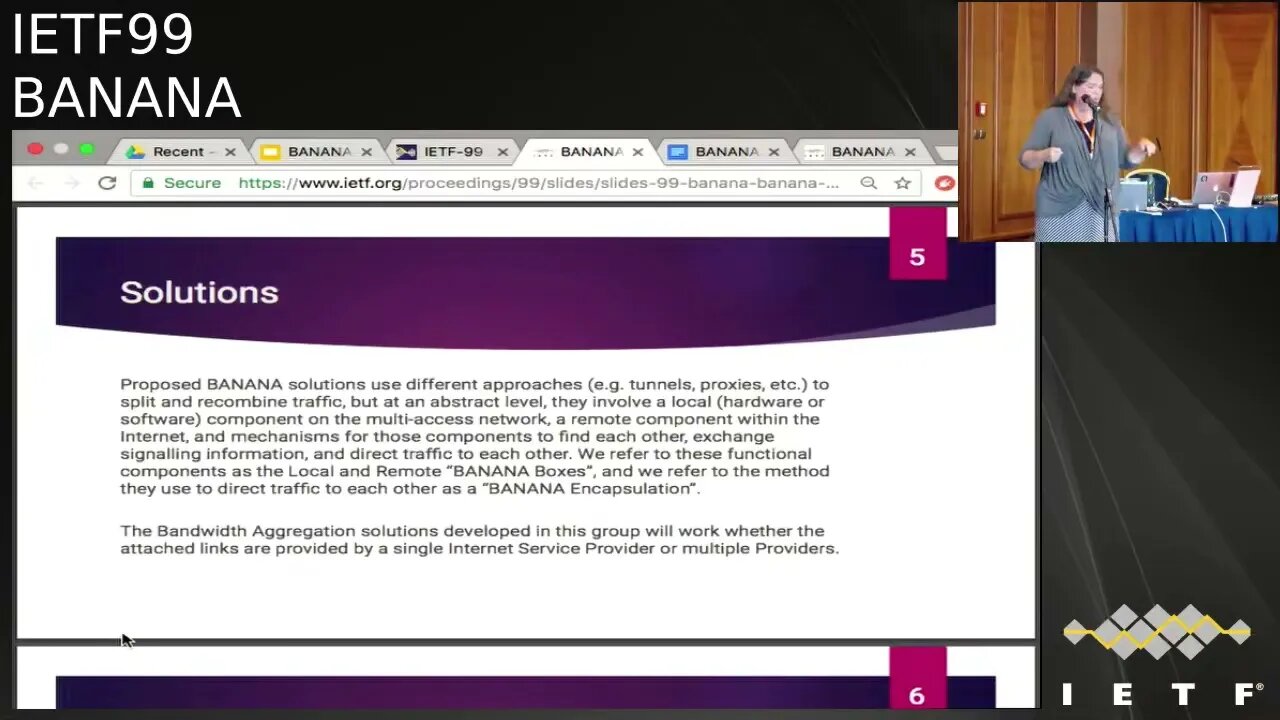Click the Solutions slide heading

click(x=199, y=292)
